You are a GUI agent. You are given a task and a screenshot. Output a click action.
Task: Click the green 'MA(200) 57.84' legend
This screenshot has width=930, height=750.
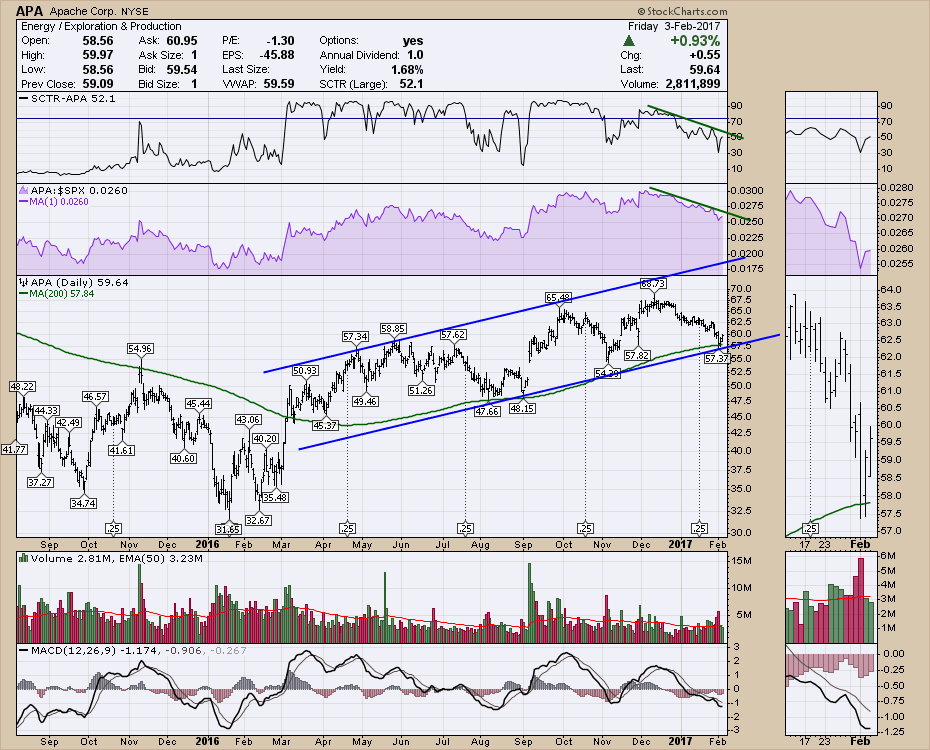57,293
